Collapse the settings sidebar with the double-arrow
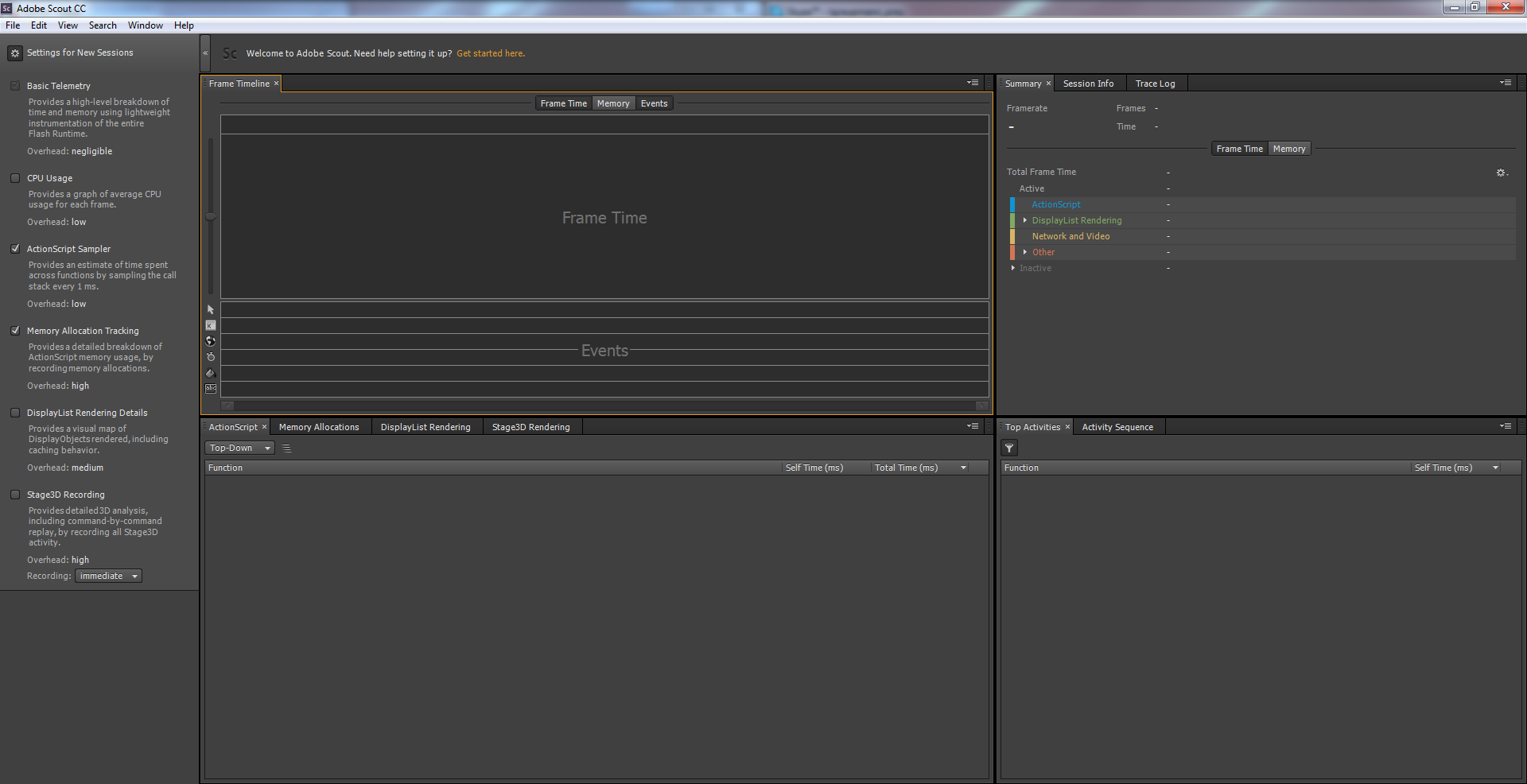The width and height of the screenshot is (1527, 784). 205,53
